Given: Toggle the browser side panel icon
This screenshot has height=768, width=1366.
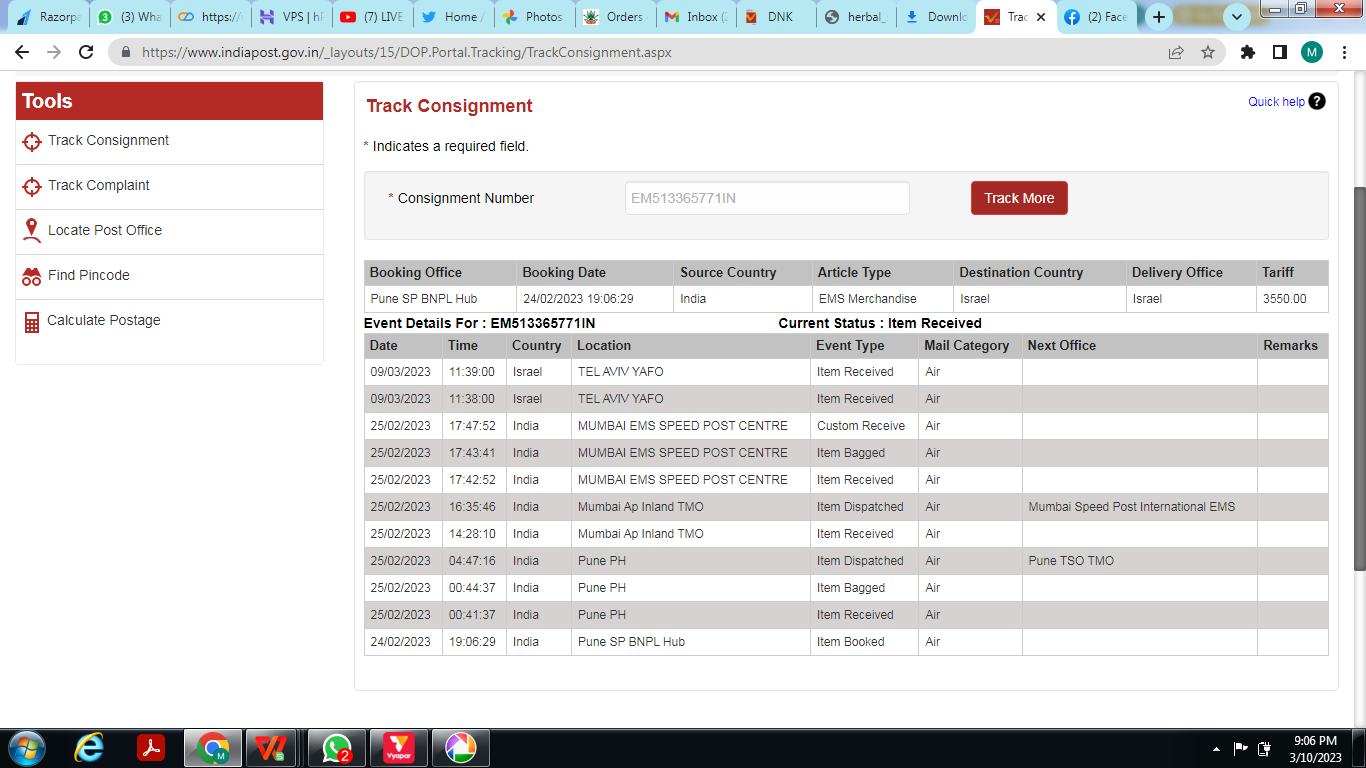Looking at the screenshot, I should (1279, 52).
